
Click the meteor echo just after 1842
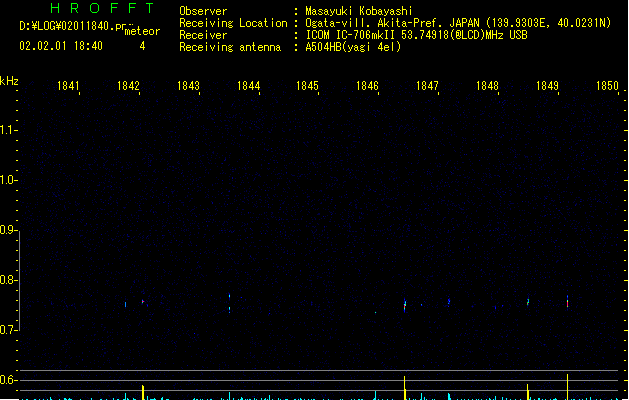(143, 302)
